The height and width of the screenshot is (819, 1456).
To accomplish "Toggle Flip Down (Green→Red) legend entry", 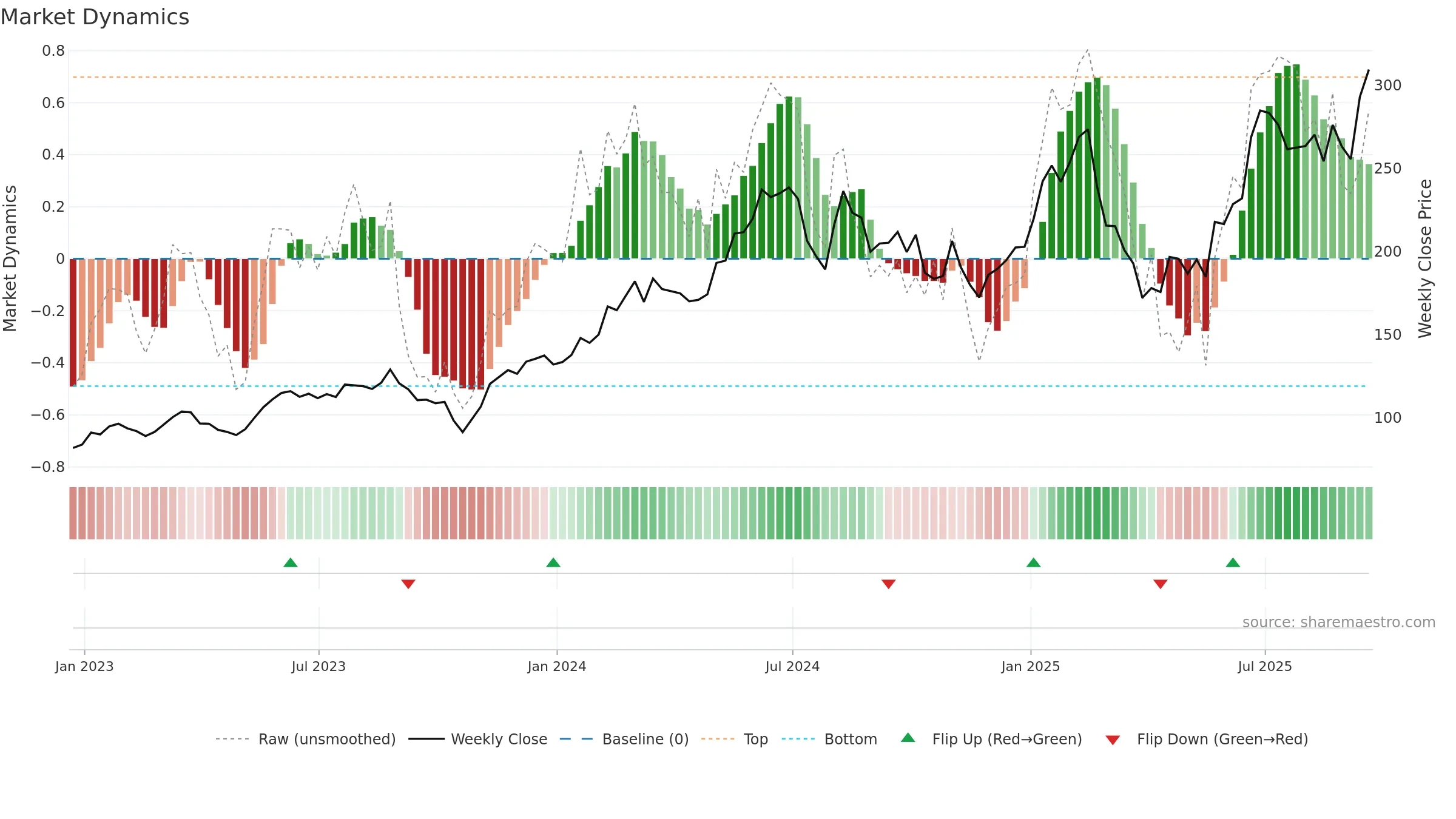I will coord(1206,739).
